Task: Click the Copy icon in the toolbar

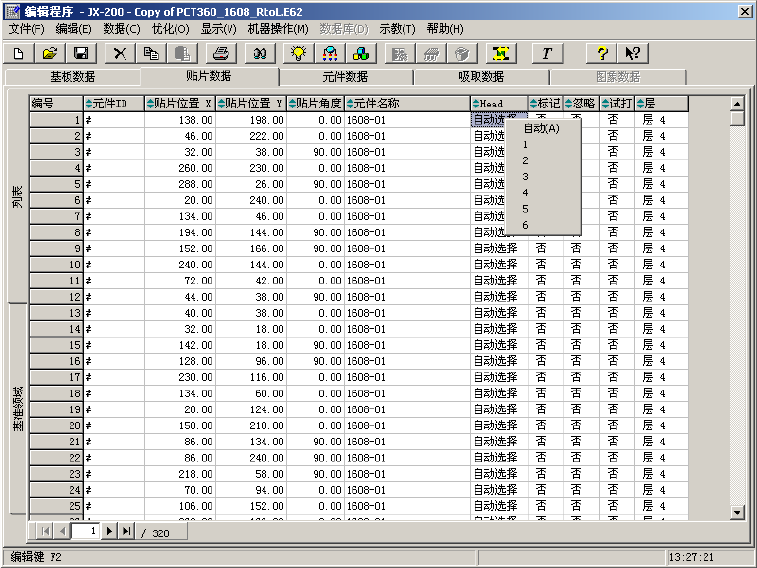Action: coord(150,53)
